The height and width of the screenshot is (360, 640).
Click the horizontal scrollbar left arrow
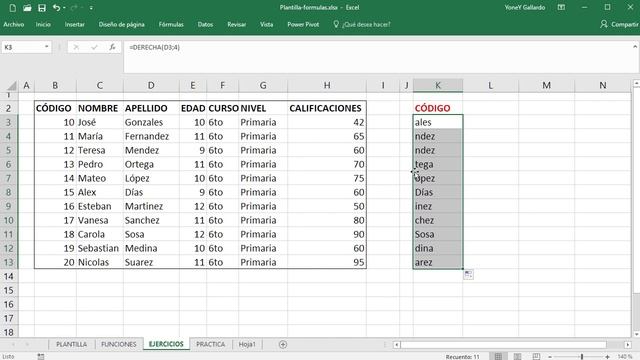coord(396,345)
